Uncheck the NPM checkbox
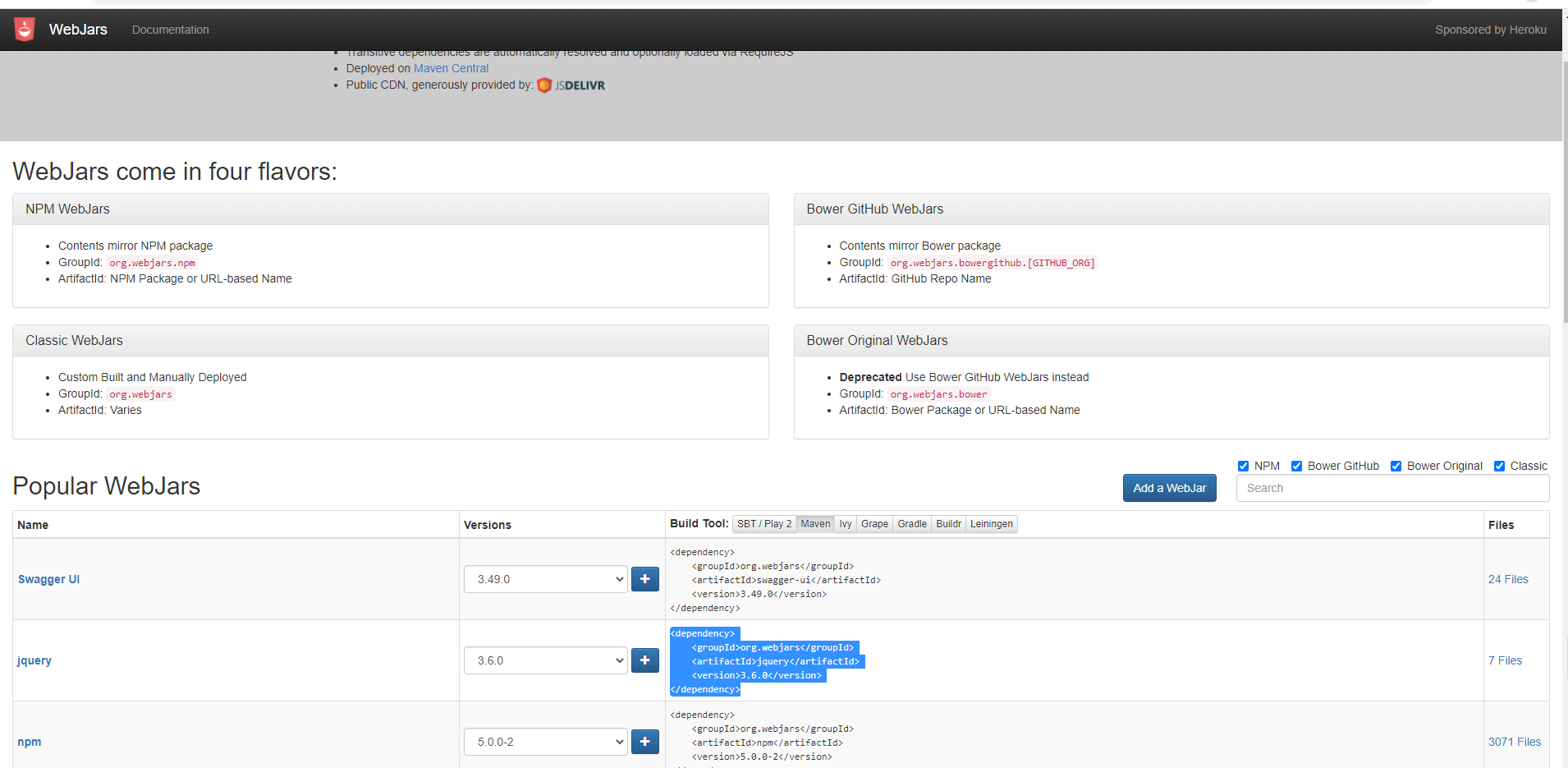Viewport: 1568px width, 768px height. (x=1243, y=467)
